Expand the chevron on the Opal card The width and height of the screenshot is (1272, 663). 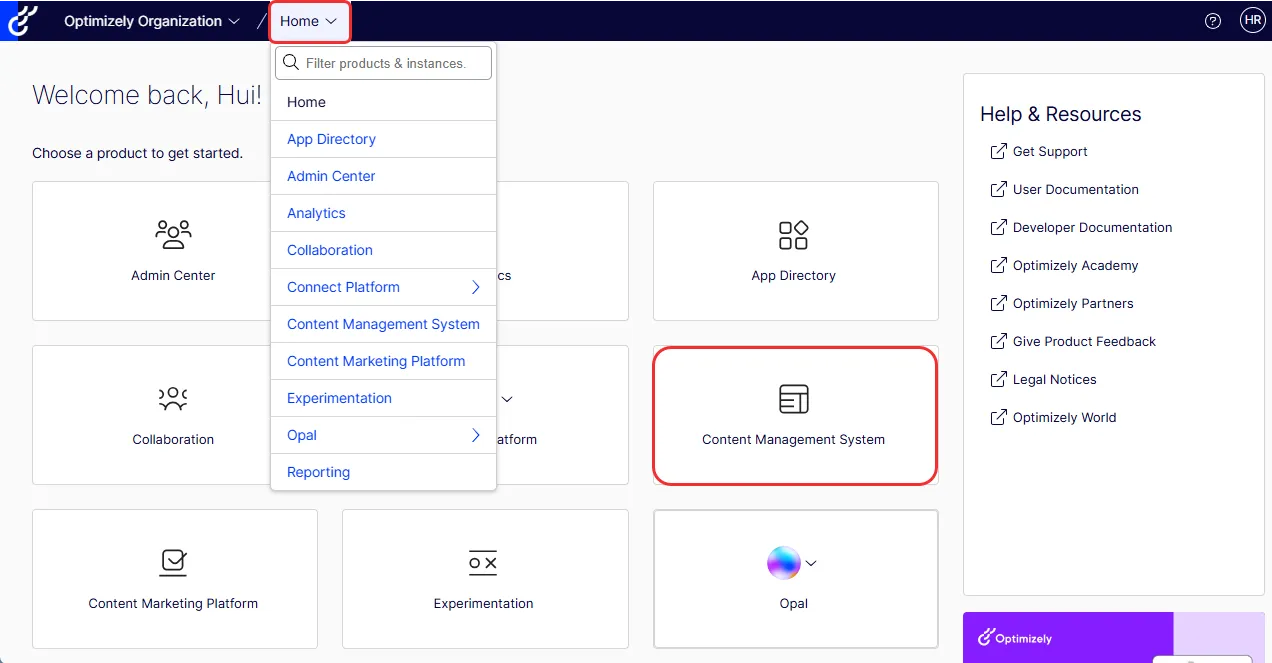tap(811, 563)
